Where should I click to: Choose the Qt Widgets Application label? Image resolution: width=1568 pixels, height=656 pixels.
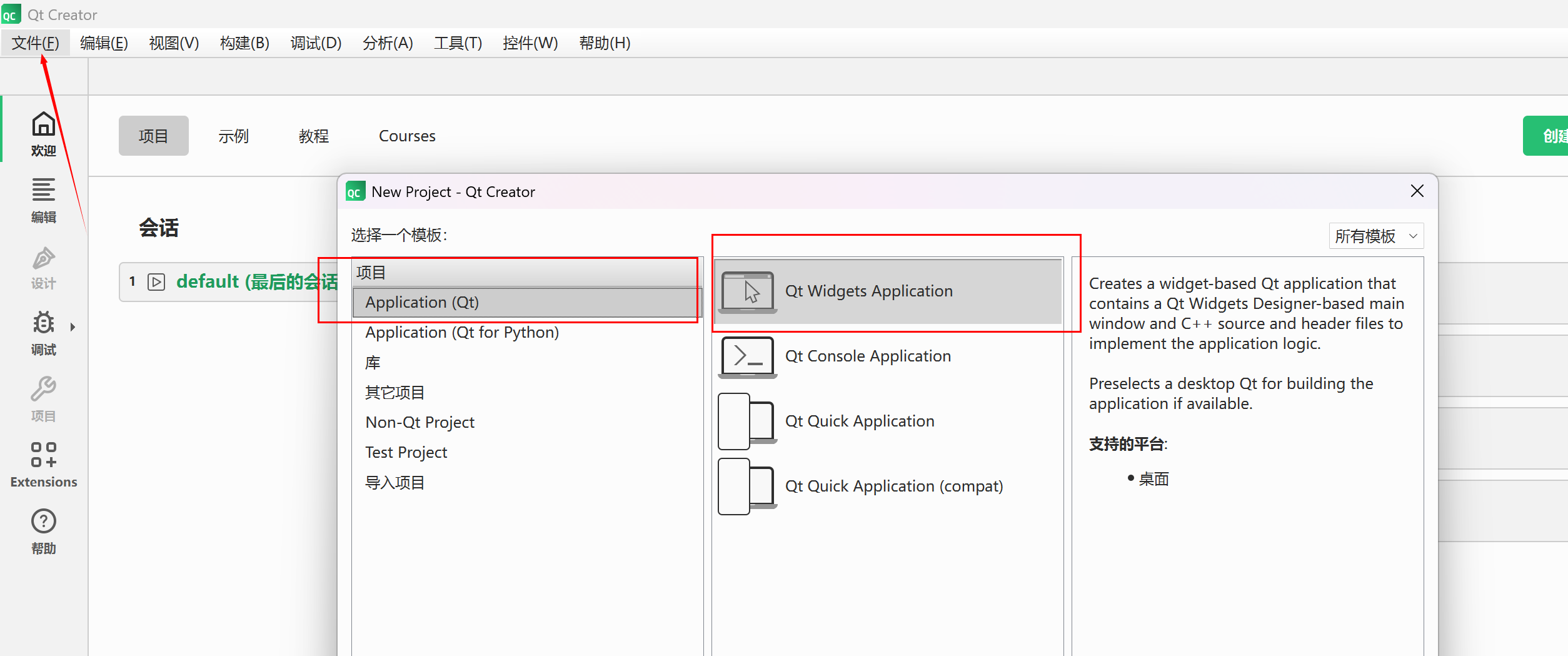coord(868,291)
